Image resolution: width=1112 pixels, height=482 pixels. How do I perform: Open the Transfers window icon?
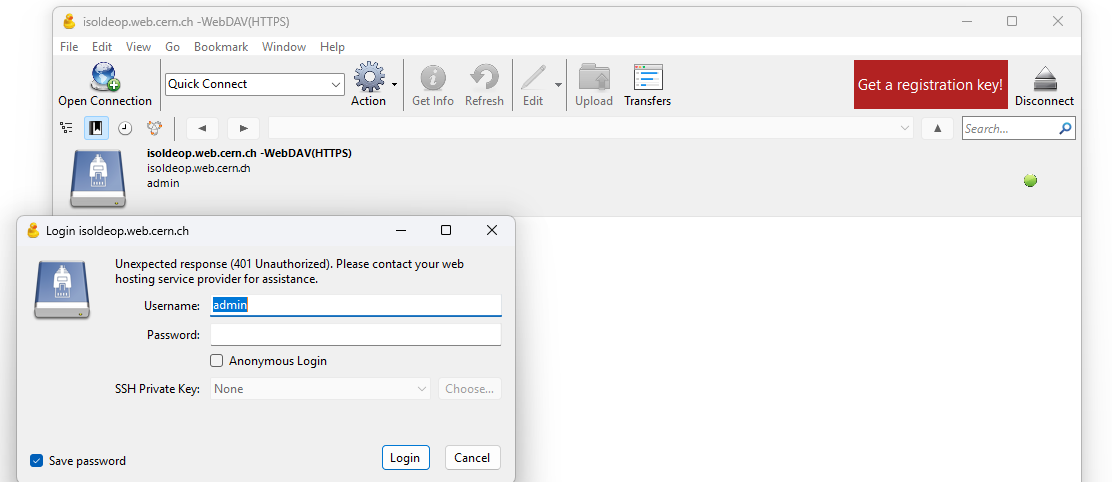point(648,78)
